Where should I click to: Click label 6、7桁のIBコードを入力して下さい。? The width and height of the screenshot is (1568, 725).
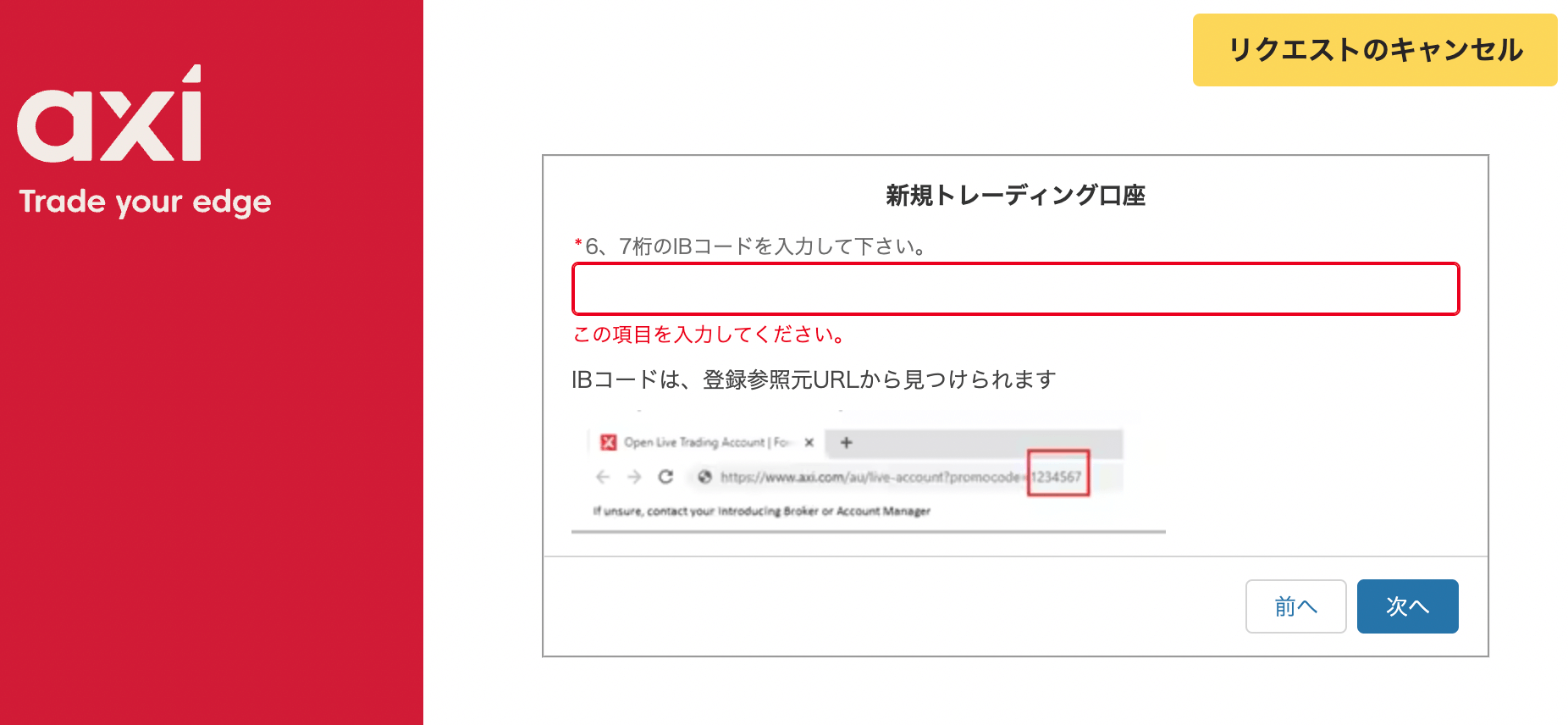point(755,246)
